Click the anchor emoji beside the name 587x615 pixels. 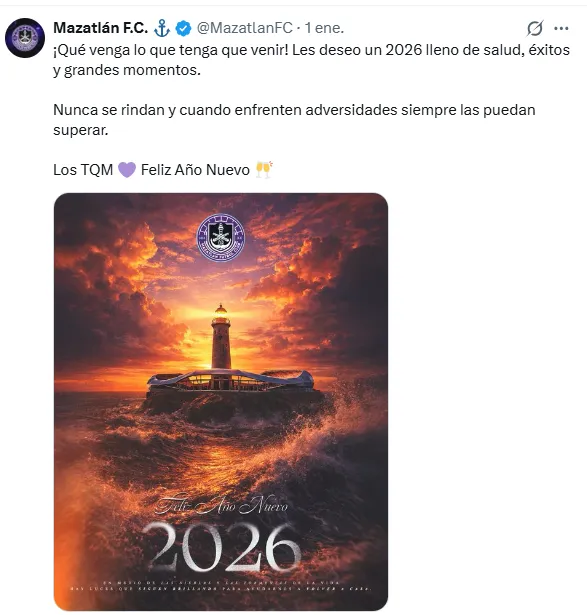point(162,28)
